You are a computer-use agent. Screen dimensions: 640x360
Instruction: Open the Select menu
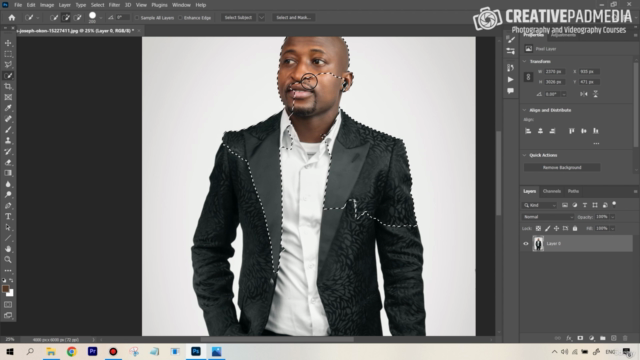pos(98,5)
